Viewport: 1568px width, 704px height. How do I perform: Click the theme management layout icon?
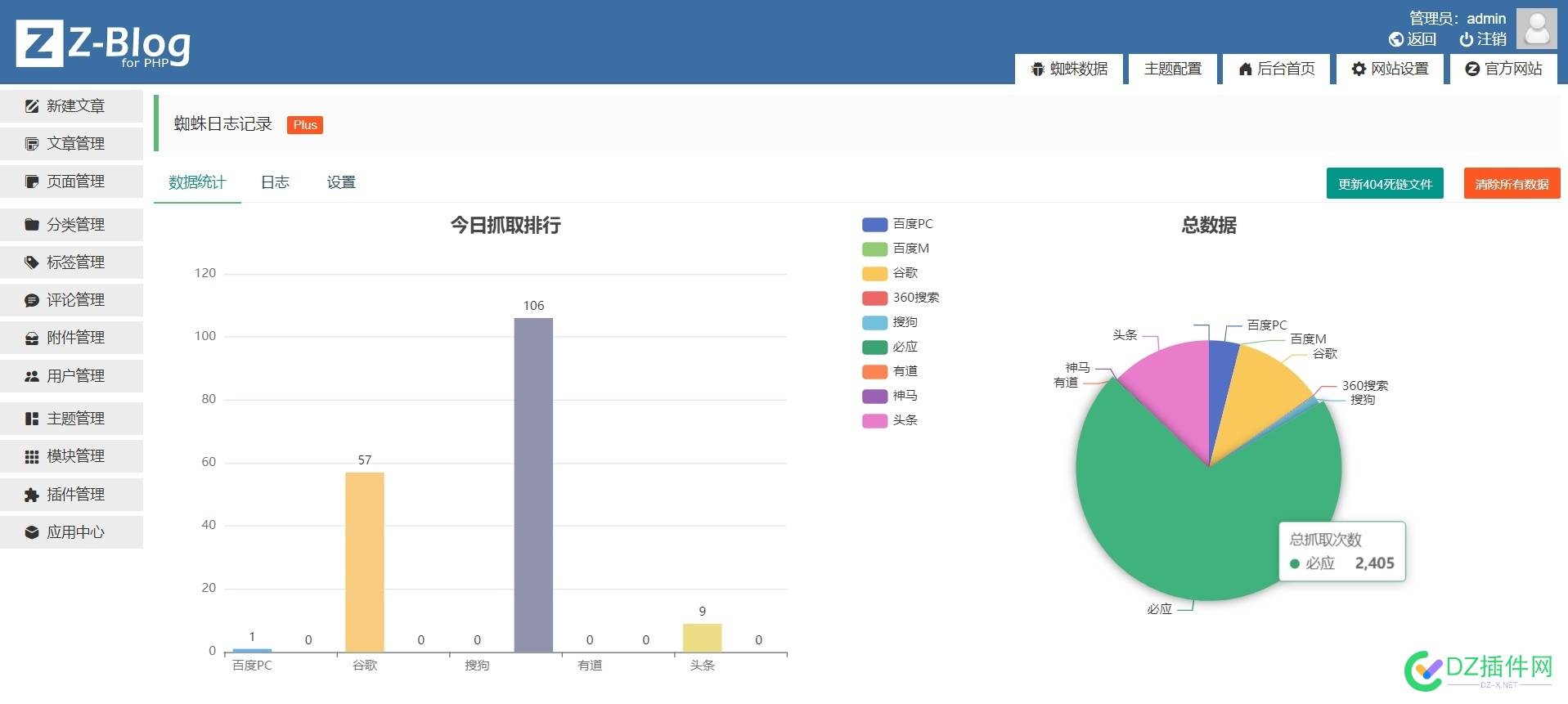click(x=32, y=419)
